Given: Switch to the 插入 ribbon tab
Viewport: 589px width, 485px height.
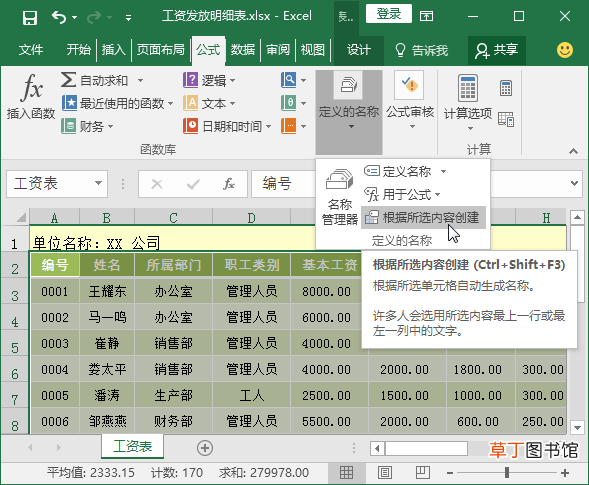Looking at the screenshot, I should (113, 50).
